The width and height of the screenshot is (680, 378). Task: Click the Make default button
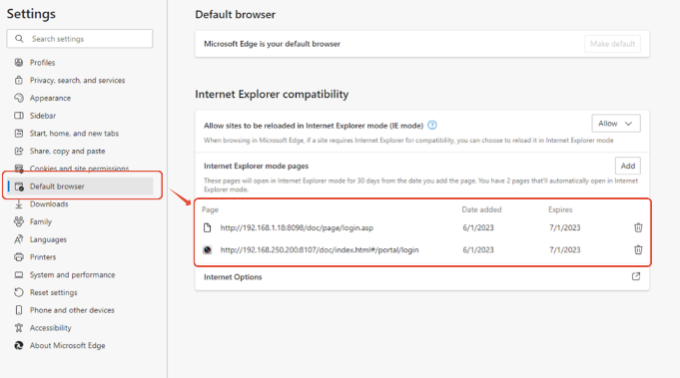point(612,44)
